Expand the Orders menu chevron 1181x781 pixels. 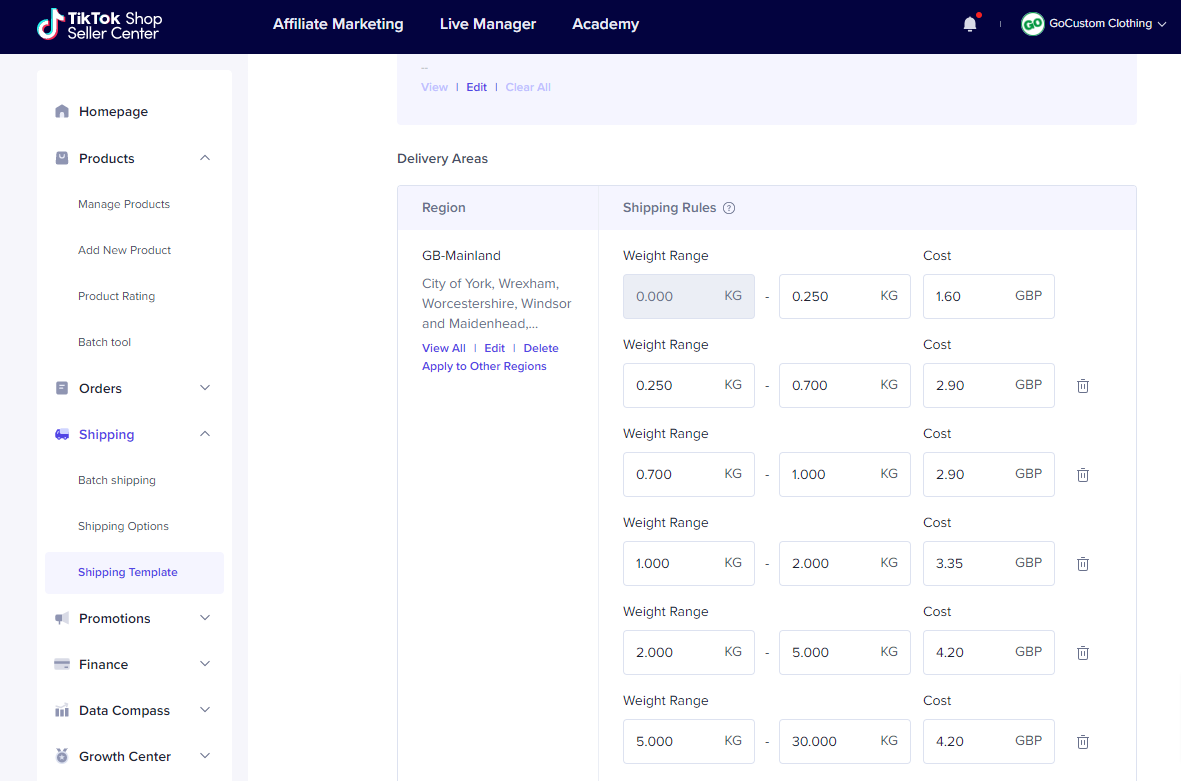(x=205, y=388)
